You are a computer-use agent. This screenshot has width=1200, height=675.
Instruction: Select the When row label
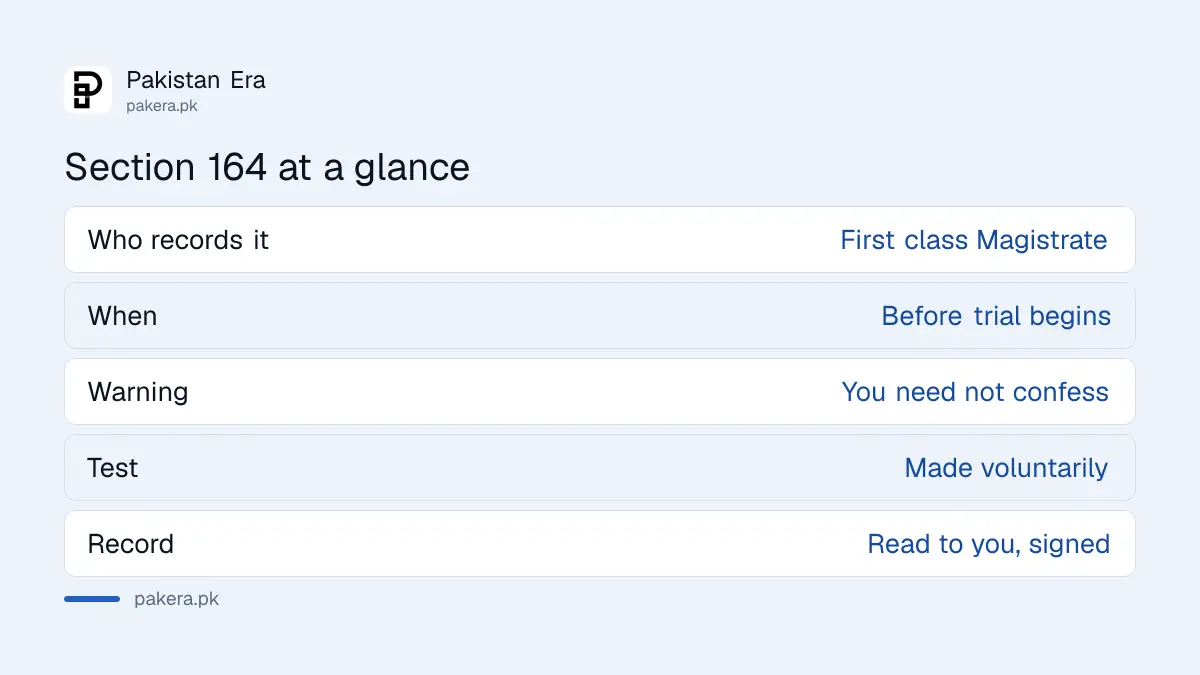tap(122, 316)
